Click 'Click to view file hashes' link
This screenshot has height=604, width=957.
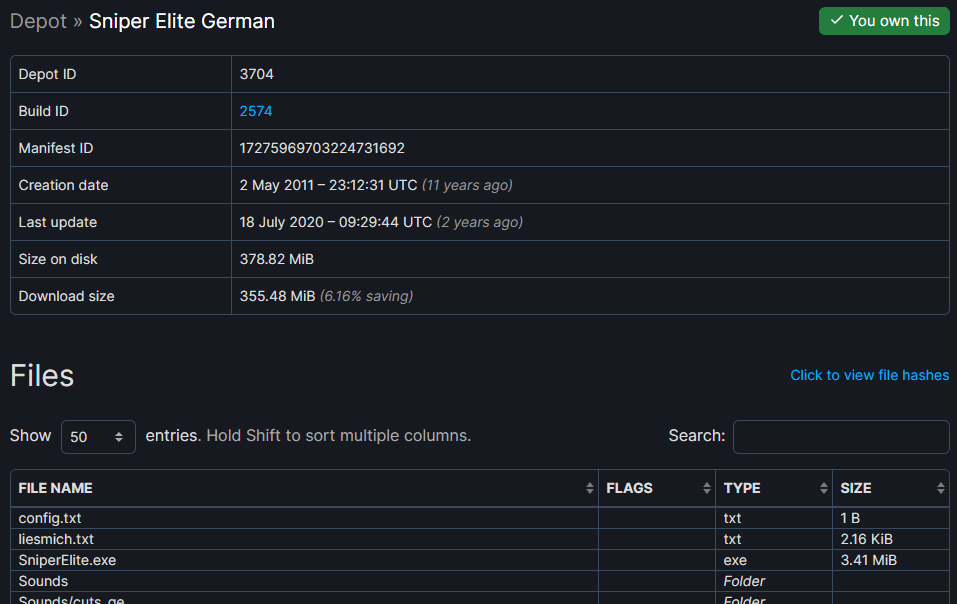coord(869,375)
